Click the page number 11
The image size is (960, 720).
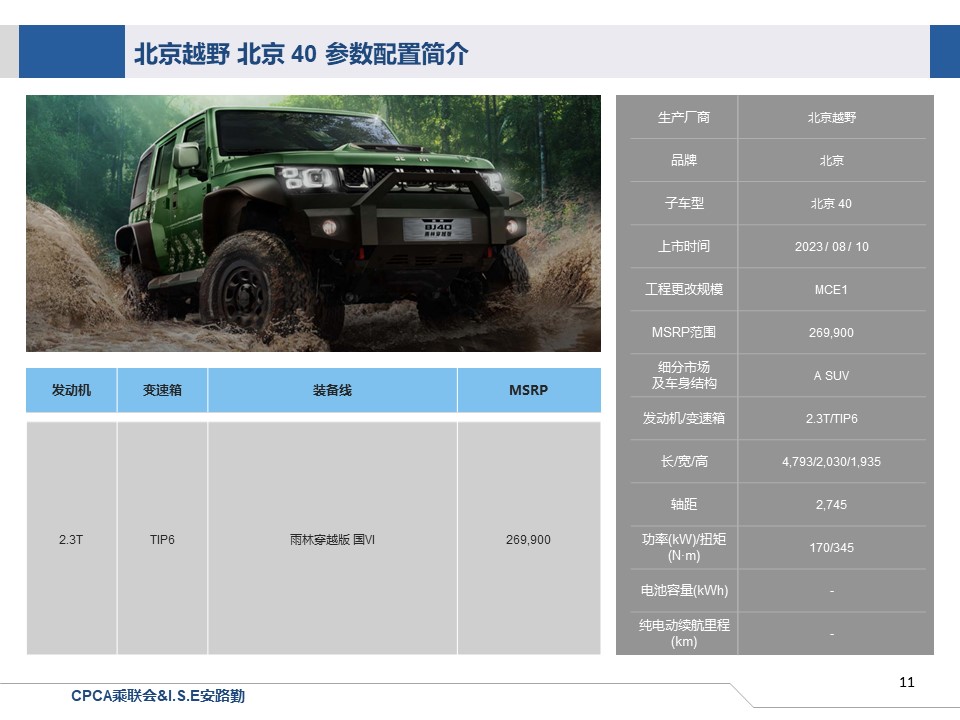pos(907,682)
